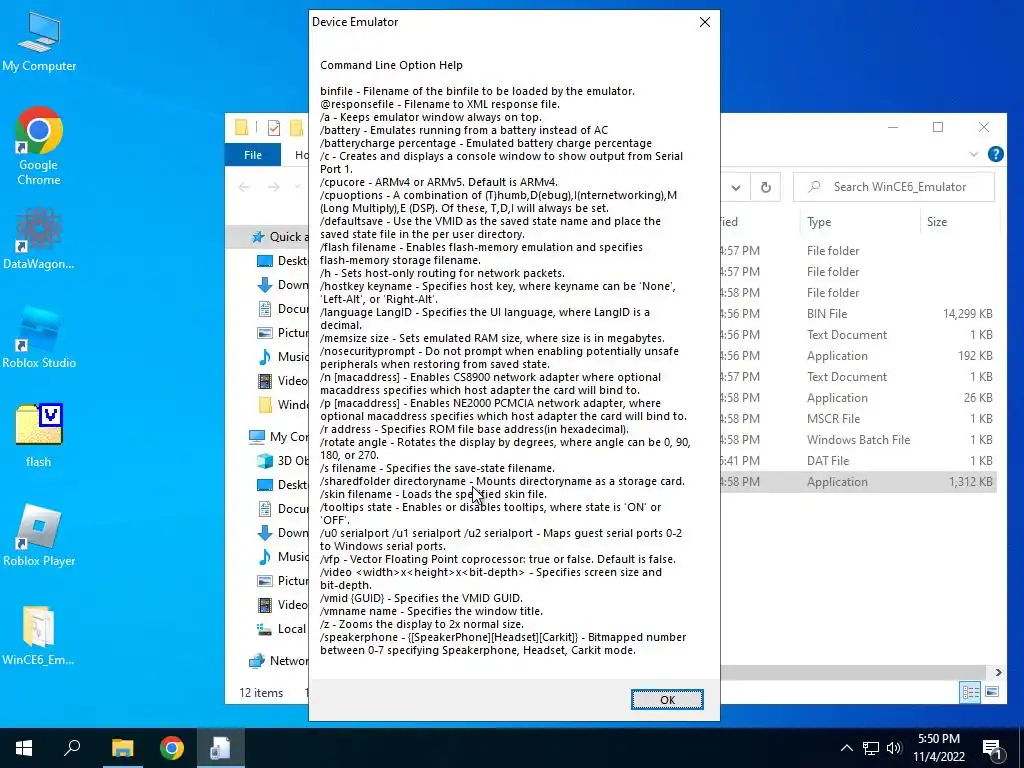Show hidden system tray icons
Viewport: 1024px width, 768px height.
(x=846, y=748)
